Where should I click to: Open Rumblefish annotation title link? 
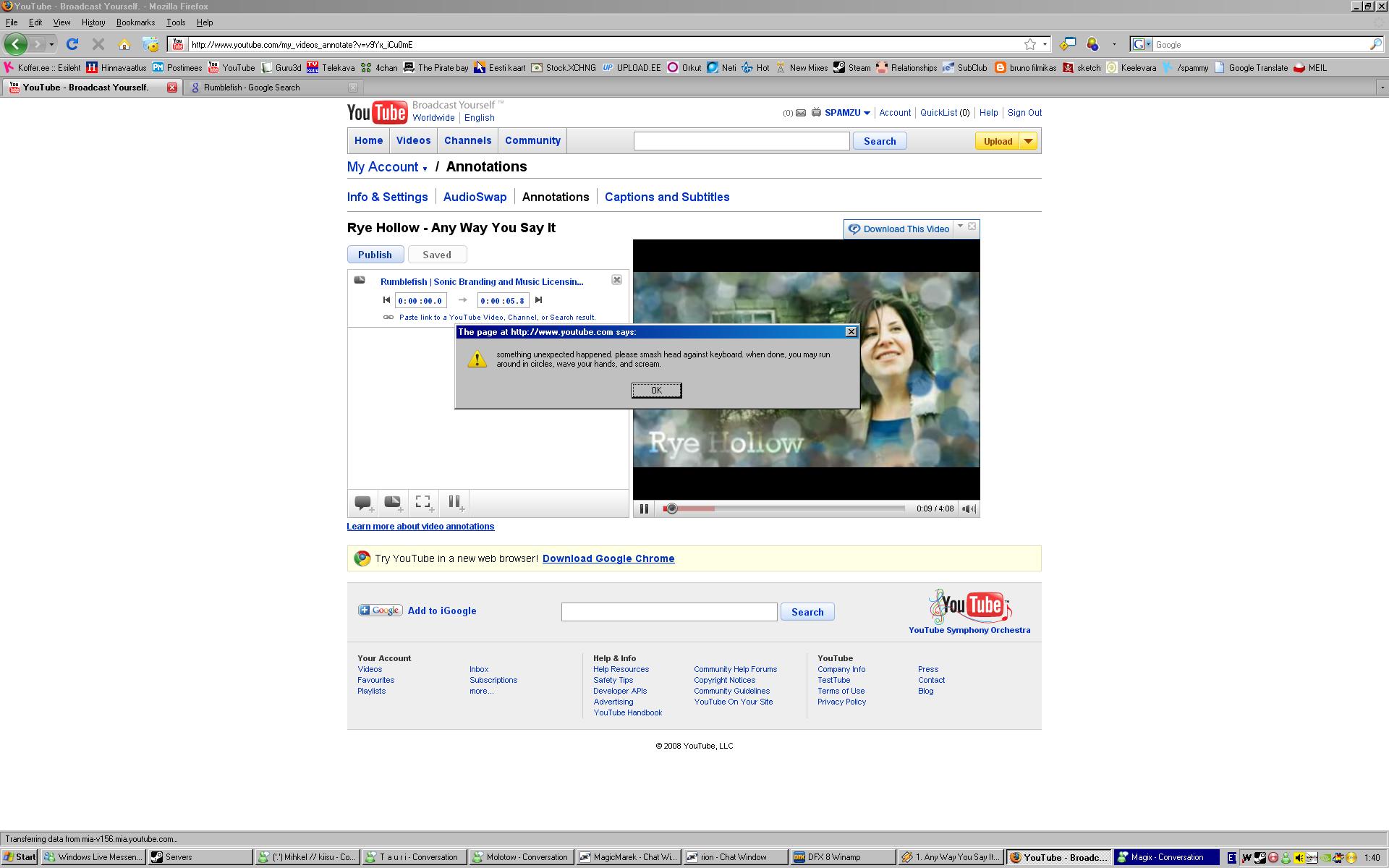coord(482,282)
